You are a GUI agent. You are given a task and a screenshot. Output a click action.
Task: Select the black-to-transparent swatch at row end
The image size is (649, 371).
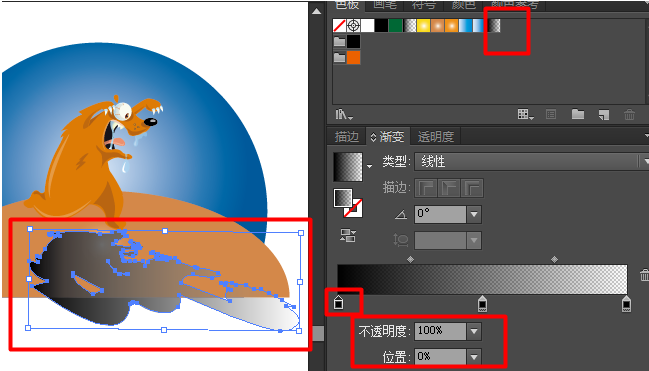[x=494, y=26]
